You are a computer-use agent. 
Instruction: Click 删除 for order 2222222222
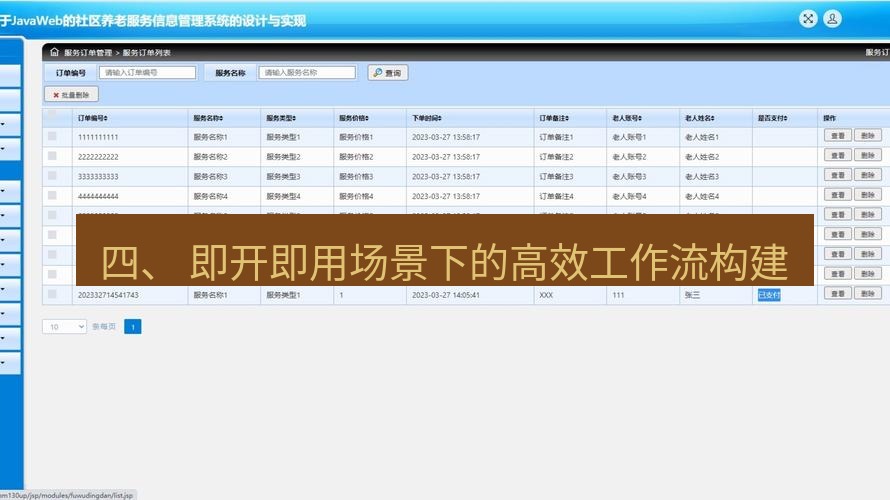[x=868, y=156]
